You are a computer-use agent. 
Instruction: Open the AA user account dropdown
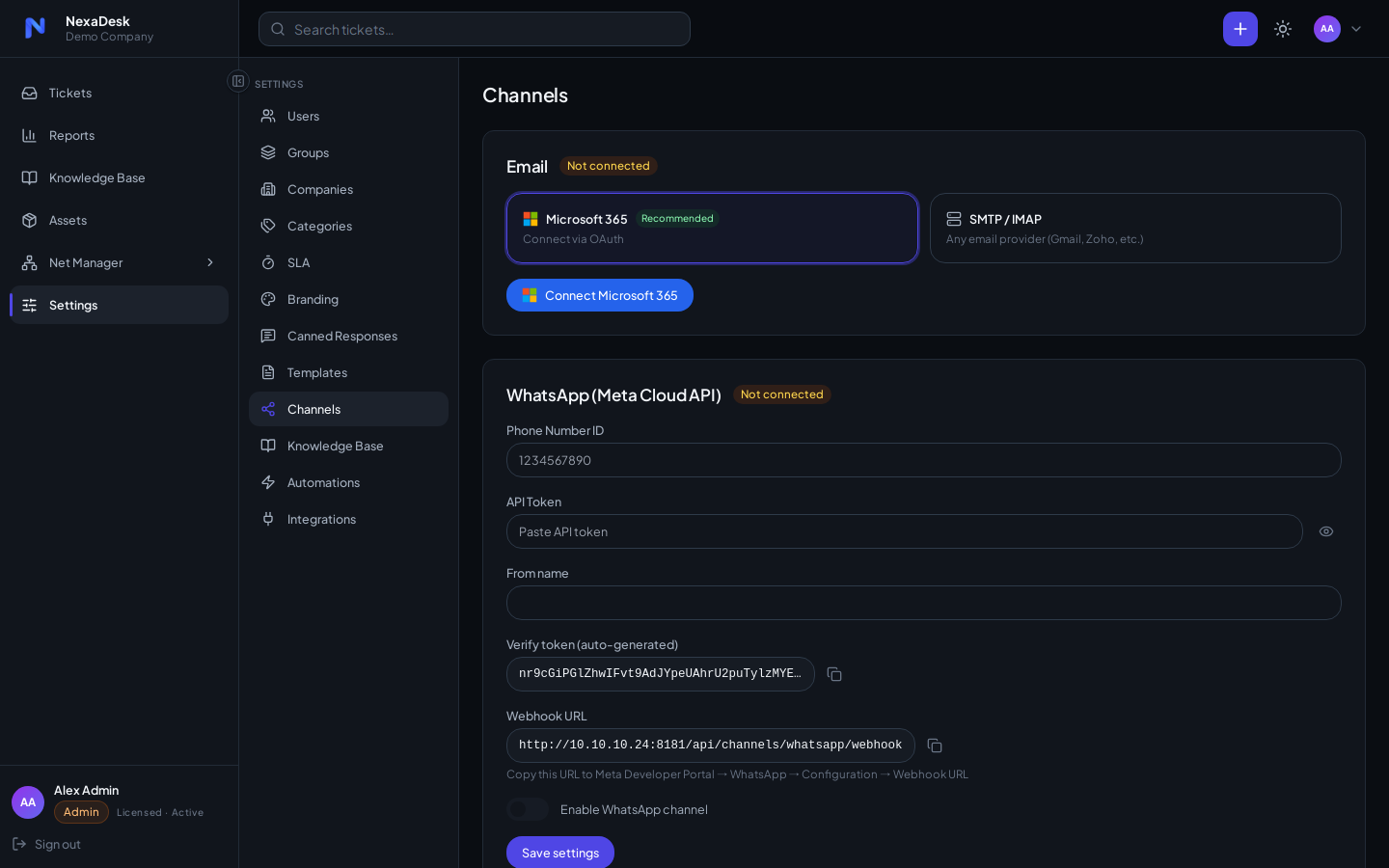click(x=1338, y=29)
